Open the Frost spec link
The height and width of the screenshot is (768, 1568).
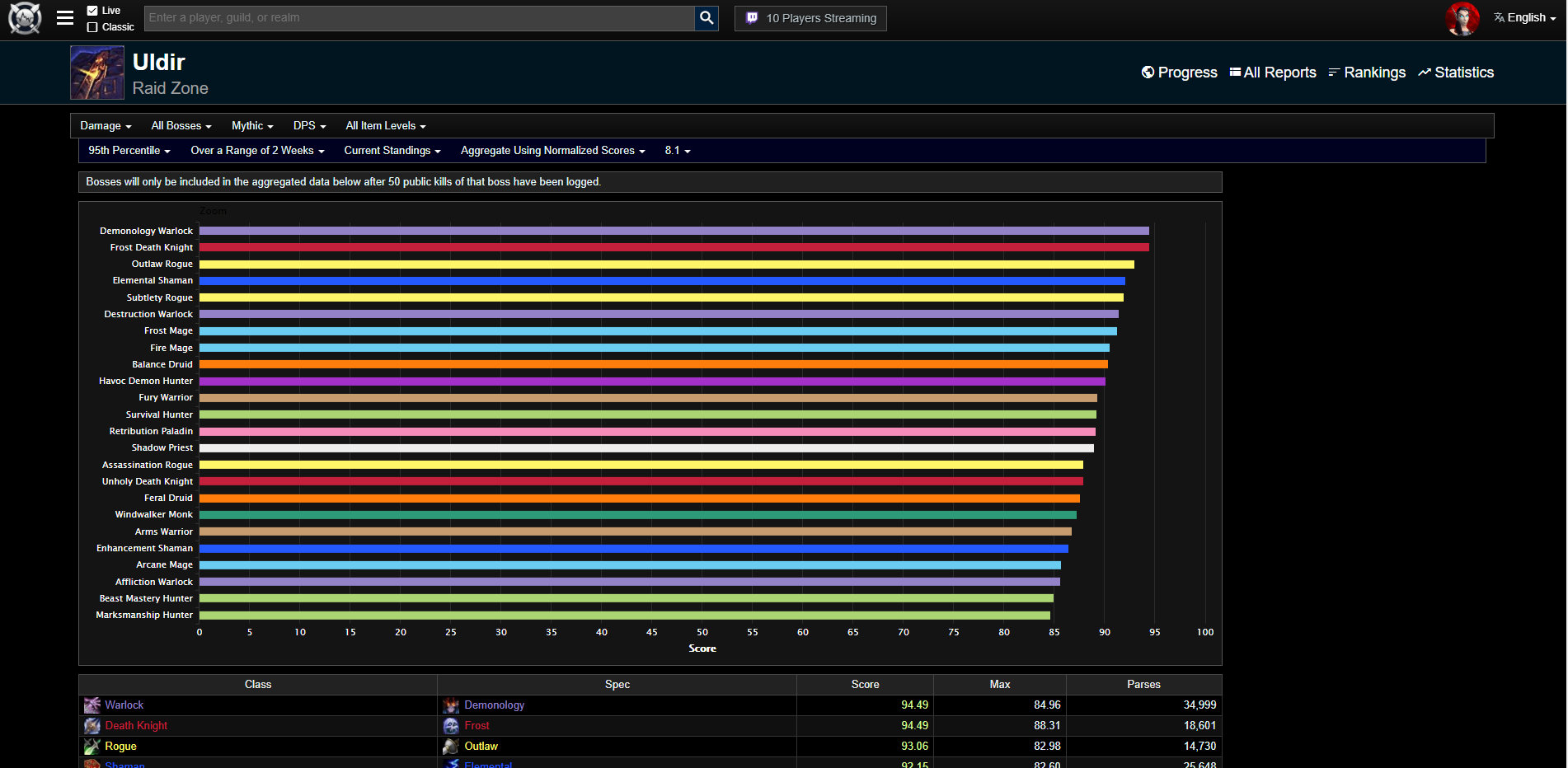pyautogui.click(x=477, y=726)
